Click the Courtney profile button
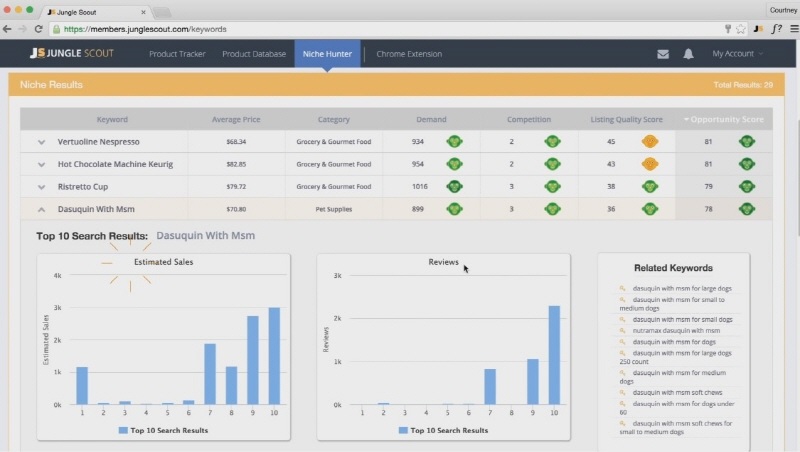The height and width of the screenshot is (452, 800). point(783,10)
